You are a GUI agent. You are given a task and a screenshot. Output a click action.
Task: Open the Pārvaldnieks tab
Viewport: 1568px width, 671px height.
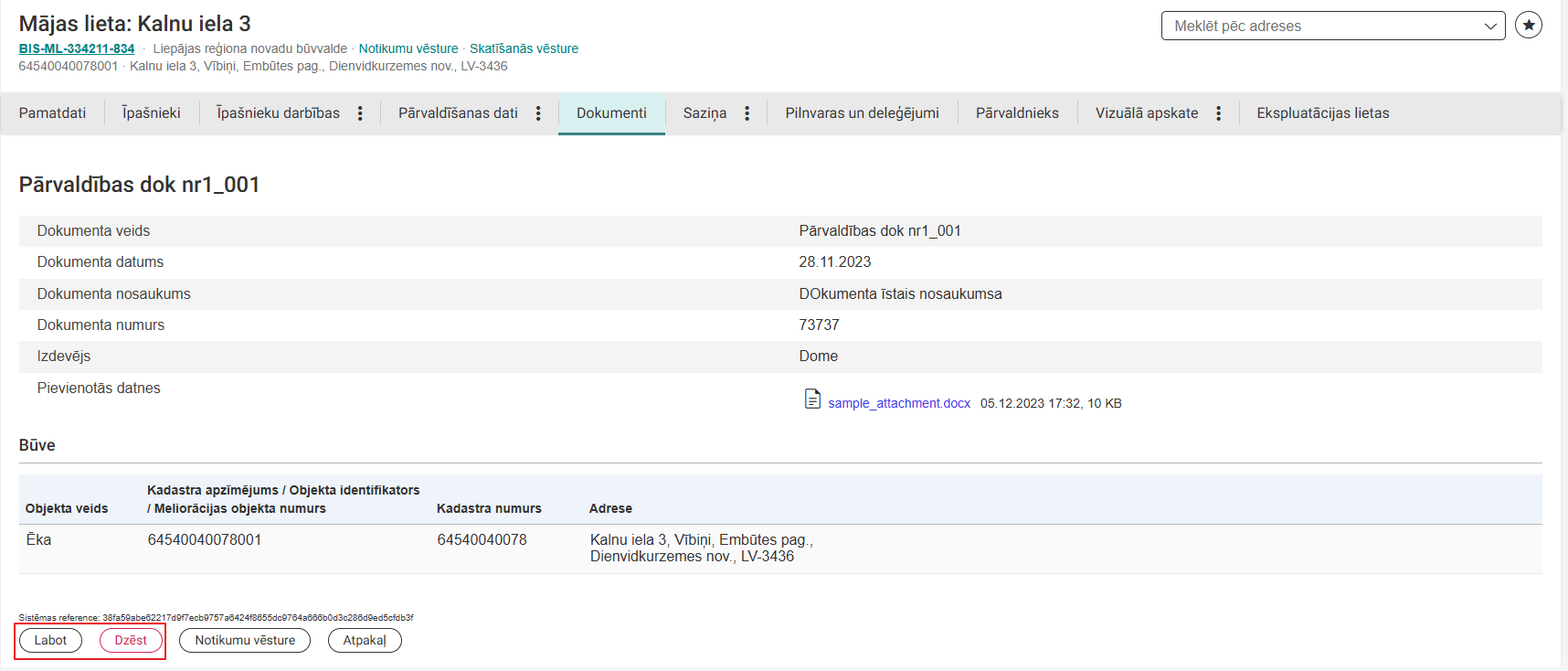coord(1017,113)
